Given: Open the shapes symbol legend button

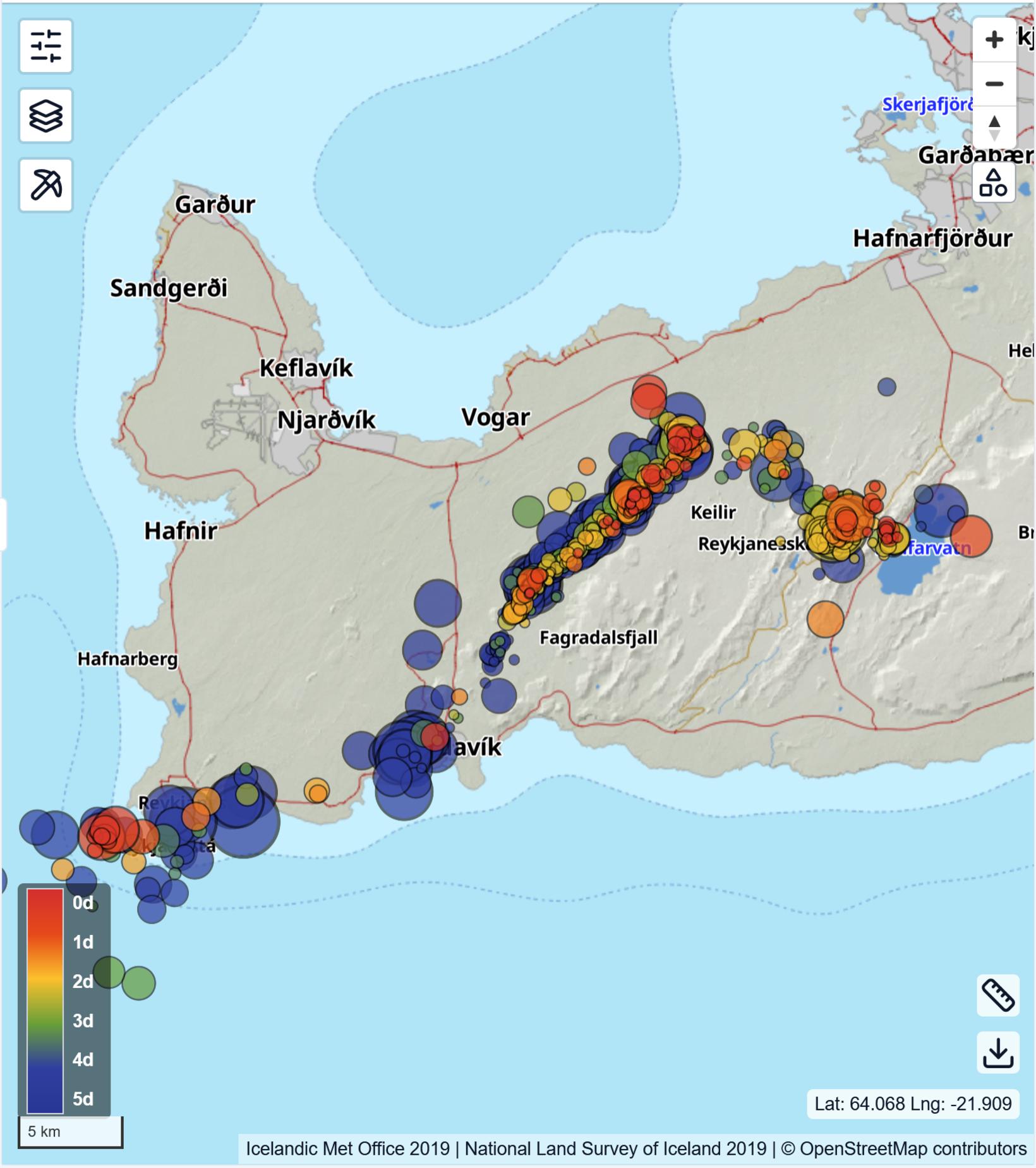Looking at the screenshot, I should click(x=994, y=183).
